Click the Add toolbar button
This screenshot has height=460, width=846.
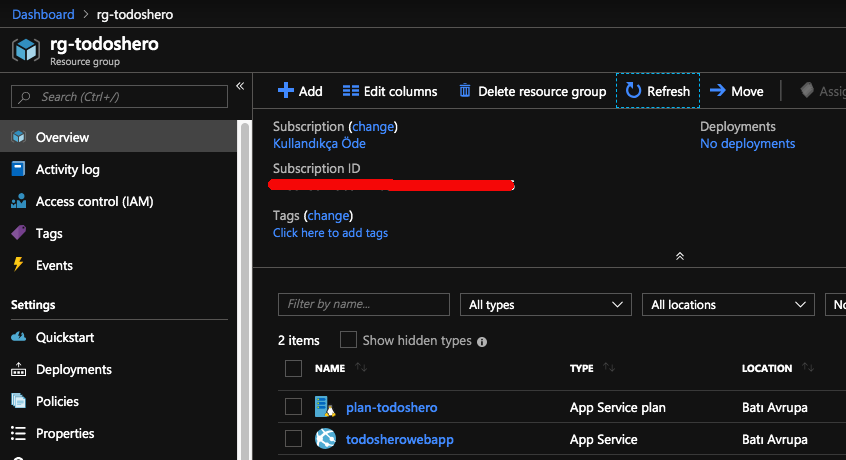[x=300, y=91]
